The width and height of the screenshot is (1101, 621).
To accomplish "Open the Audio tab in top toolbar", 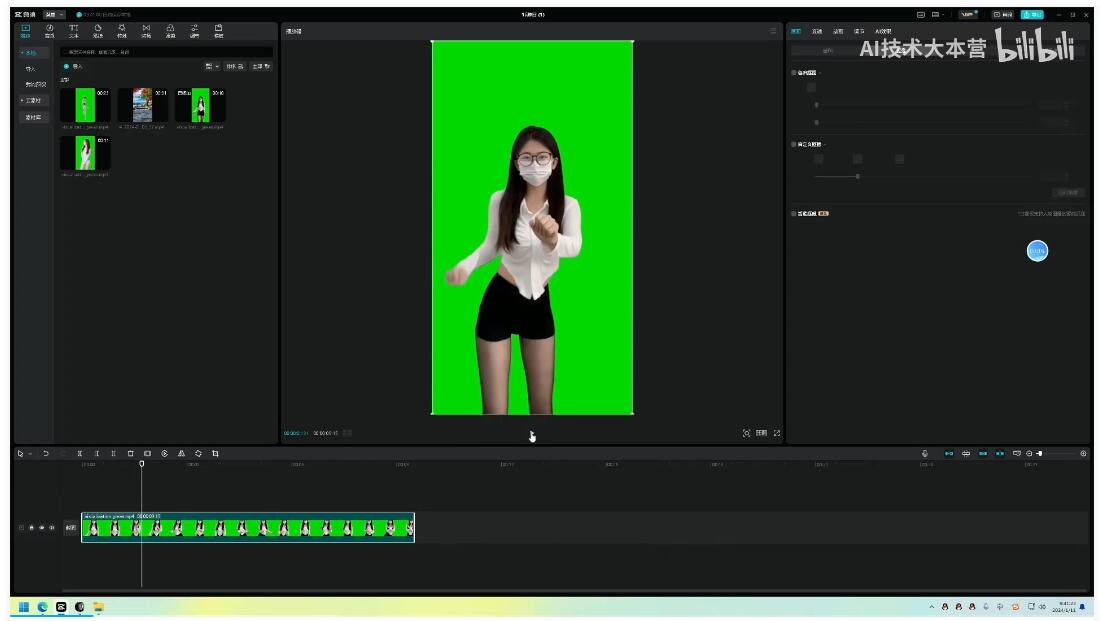I will (49, 30).
